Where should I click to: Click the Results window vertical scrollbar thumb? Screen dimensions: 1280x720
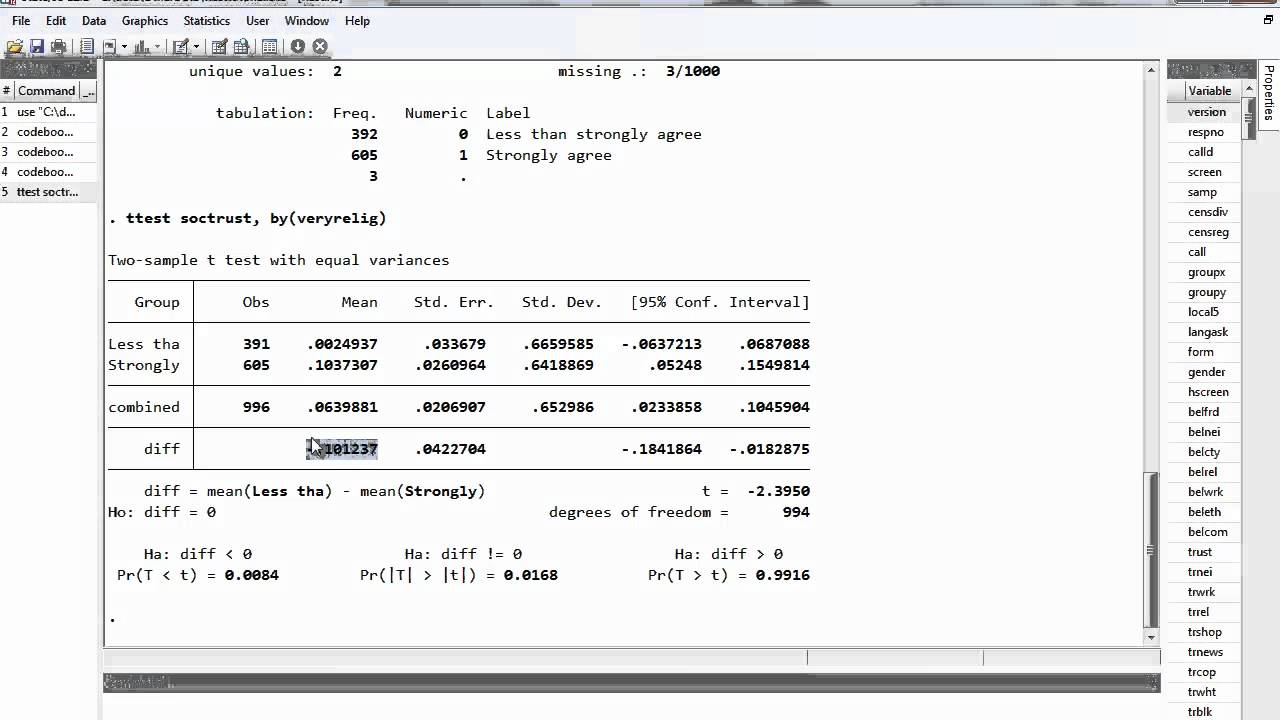[x=1151, y=548]
